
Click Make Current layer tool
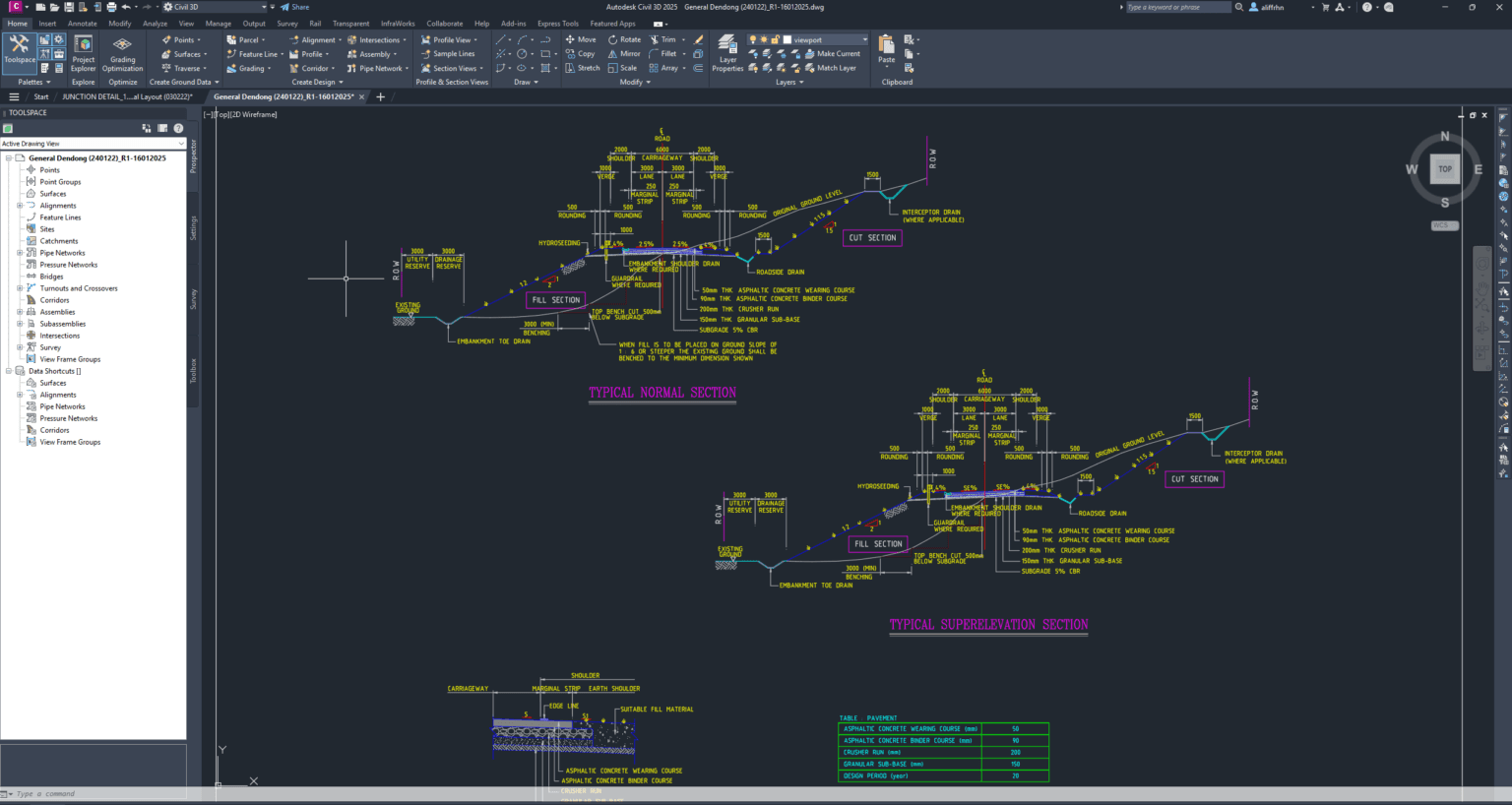(832, 54)
